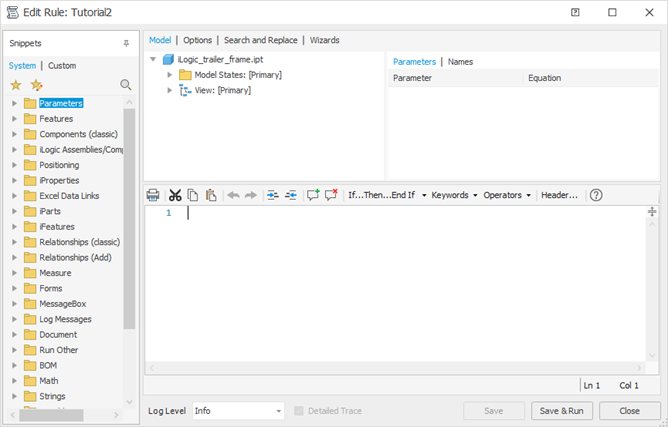Expand the View: [Primary] node
668x427 pixels.
point(170,90)
